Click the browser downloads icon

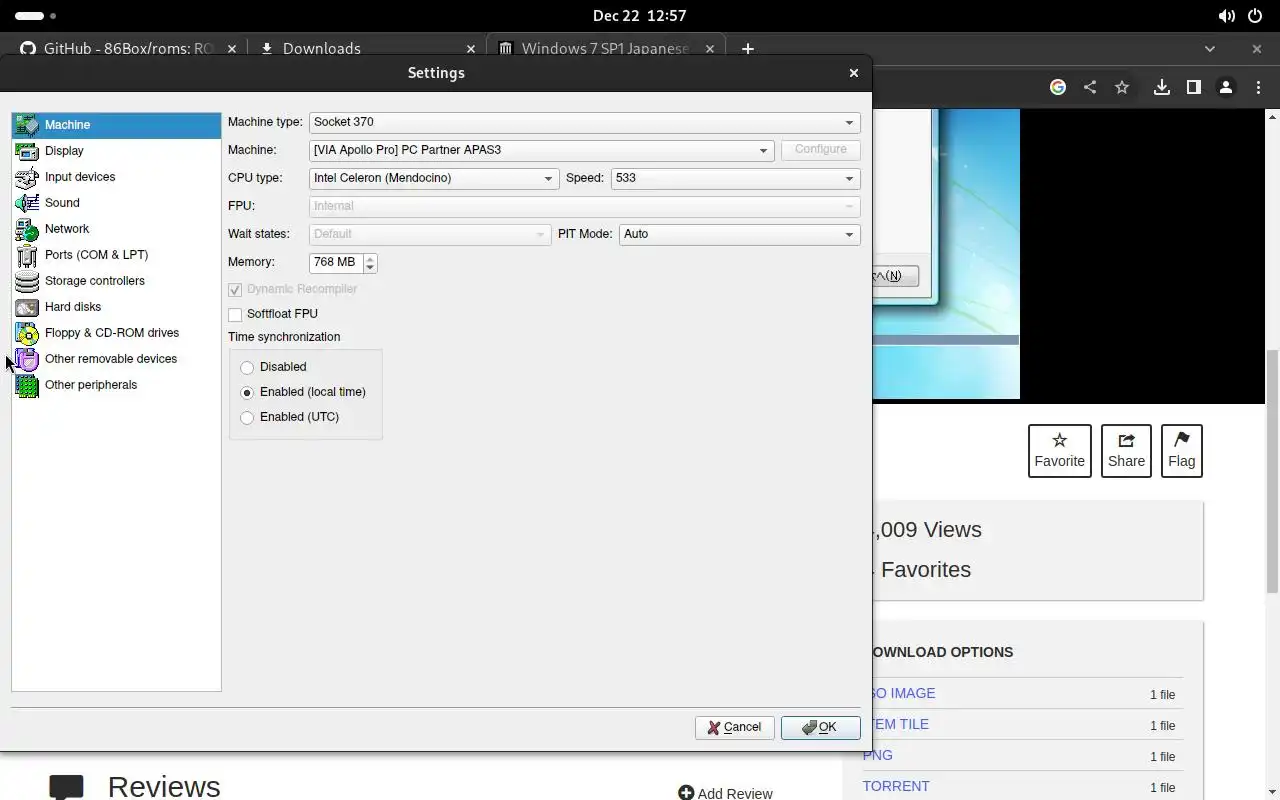(x=1161, y=87)
